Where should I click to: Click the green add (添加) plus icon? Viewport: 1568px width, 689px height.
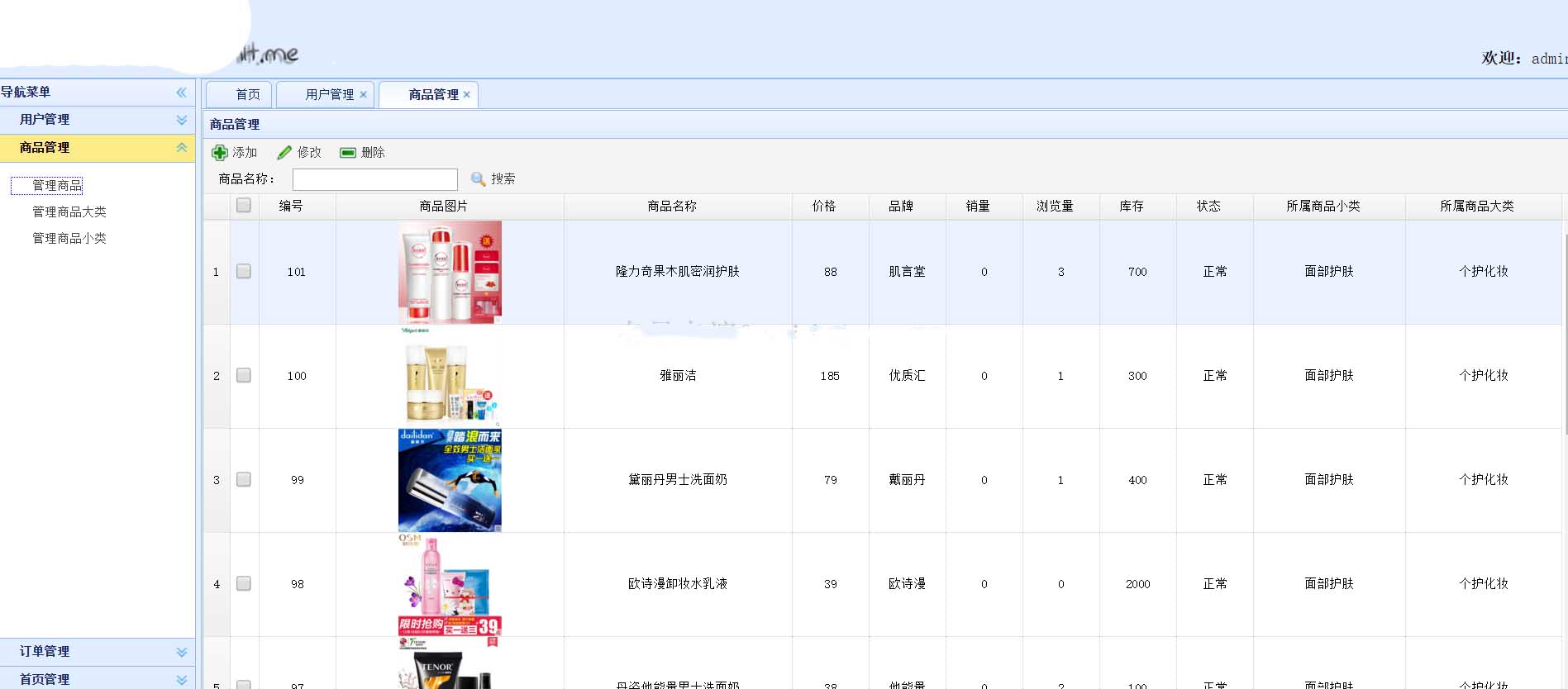click(x=220, y=153)
